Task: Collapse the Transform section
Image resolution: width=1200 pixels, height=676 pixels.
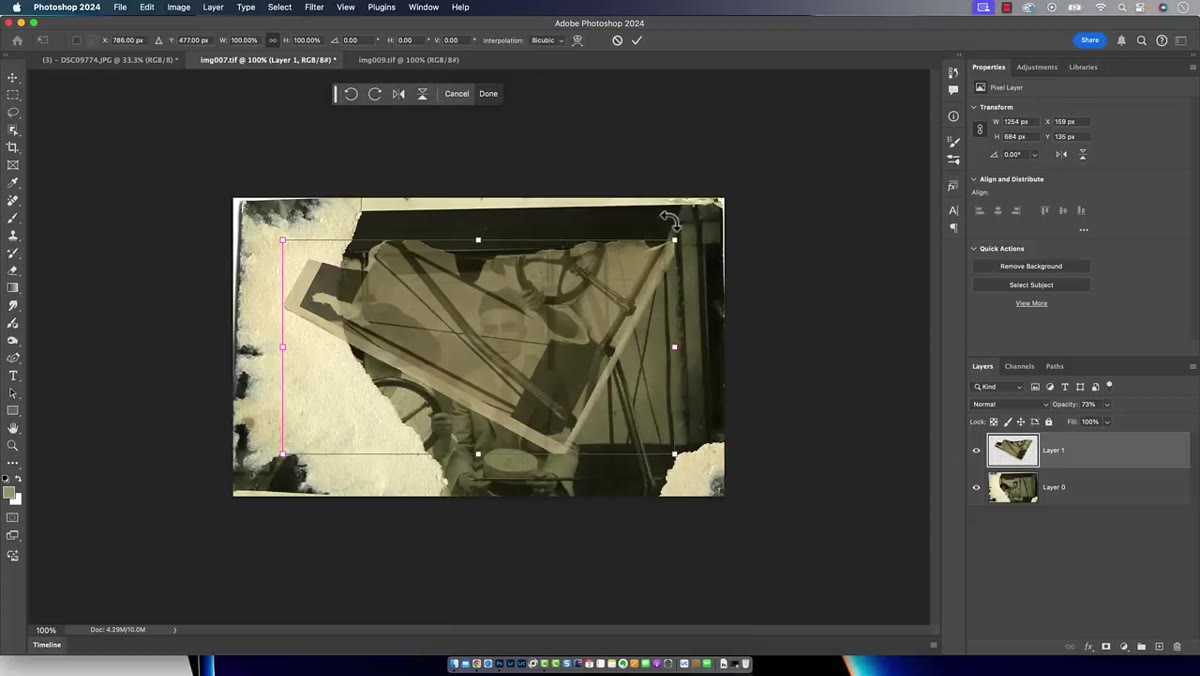Action: (x=975, y=107)
